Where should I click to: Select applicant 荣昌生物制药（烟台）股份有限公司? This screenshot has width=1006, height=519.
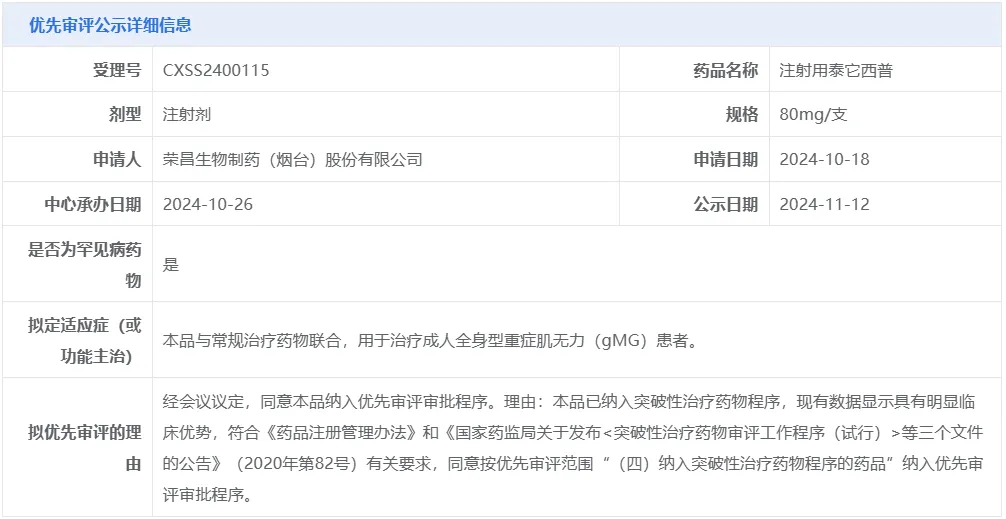[293, 159]
